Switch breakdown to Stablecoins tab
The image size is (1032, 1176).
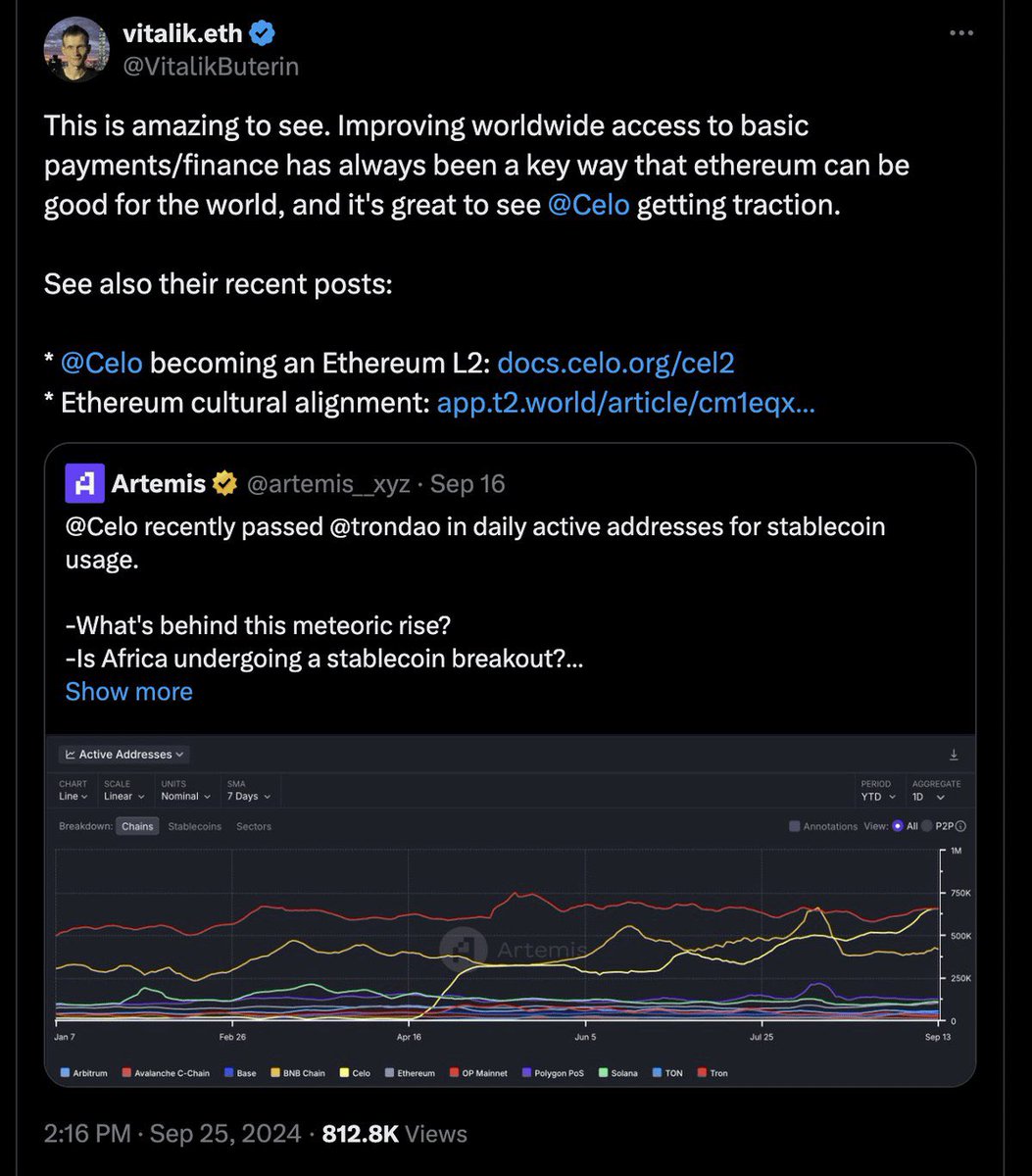tap(195, 826)
